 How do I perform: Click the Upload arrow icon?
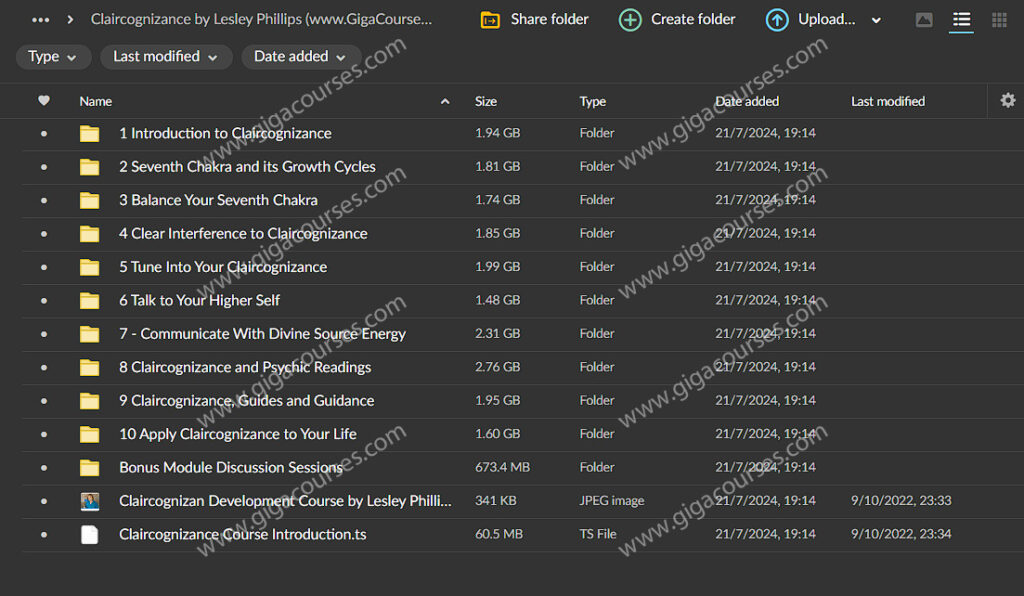click(777, 20)
